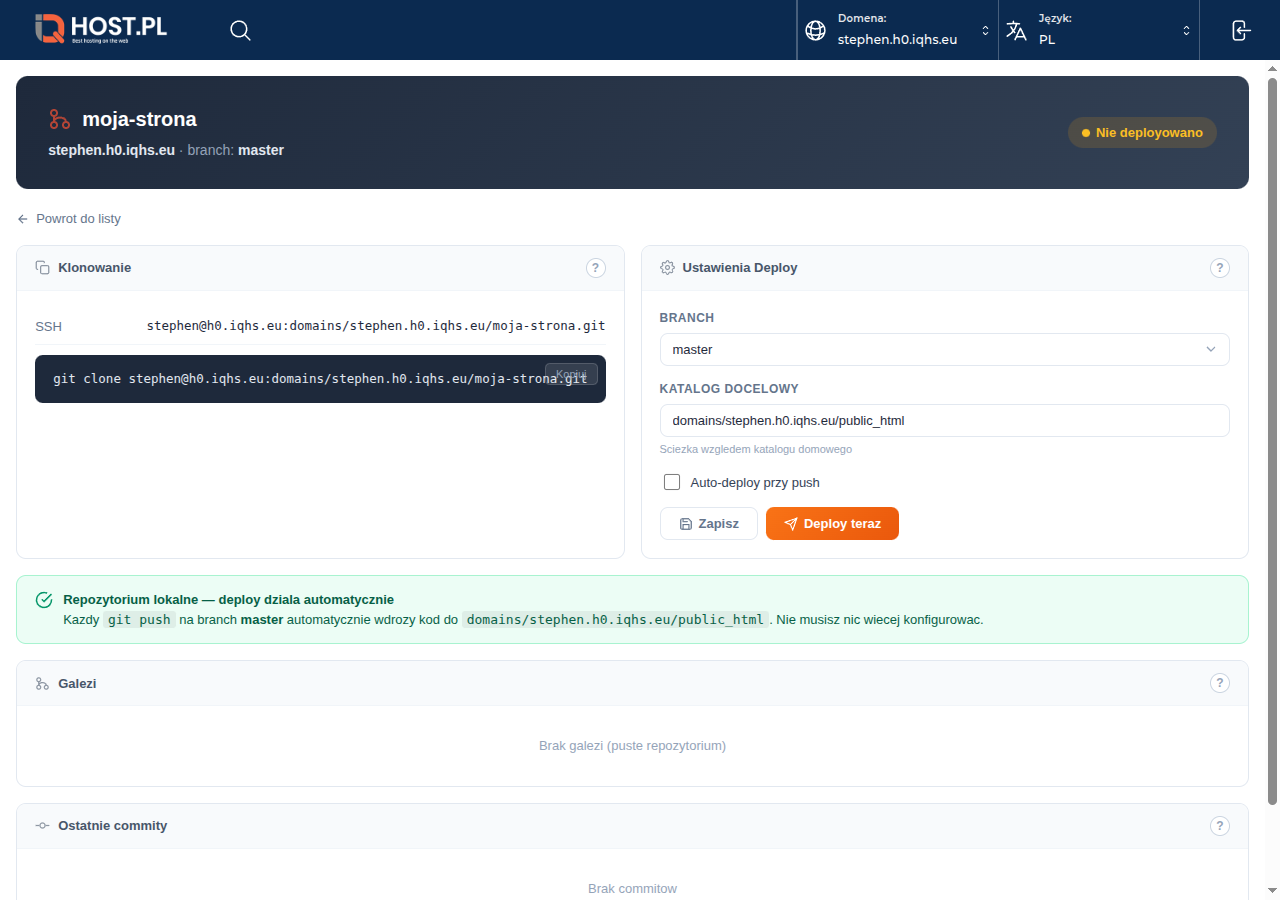Click the search magnifier icon in header
The height and width of the screenshot is (900, 1280).
[240, 30]
